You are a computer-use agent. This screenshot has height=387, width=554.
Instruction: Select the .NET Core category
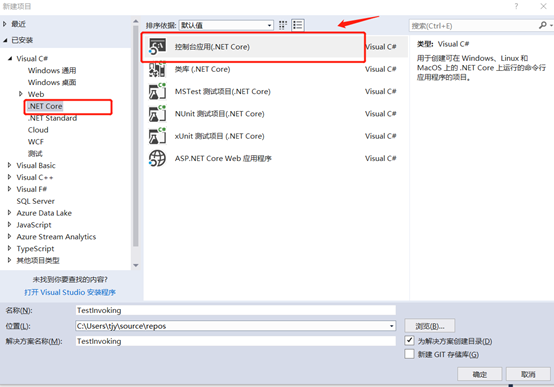coord(45,106)
